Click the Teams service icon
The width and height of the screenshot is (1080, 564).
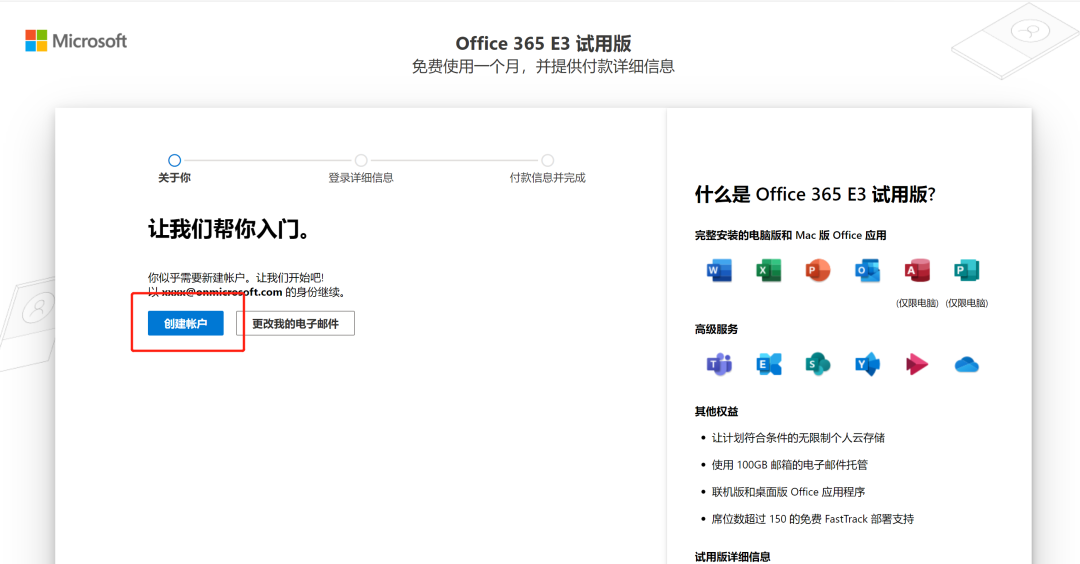coord(719,364)
